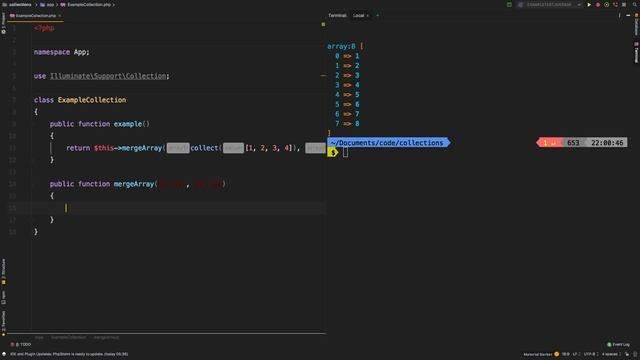Click the read-only lock toggle icon in status bar
The height and width of the screenshot is (360, 640).
[x=627, y=354]
